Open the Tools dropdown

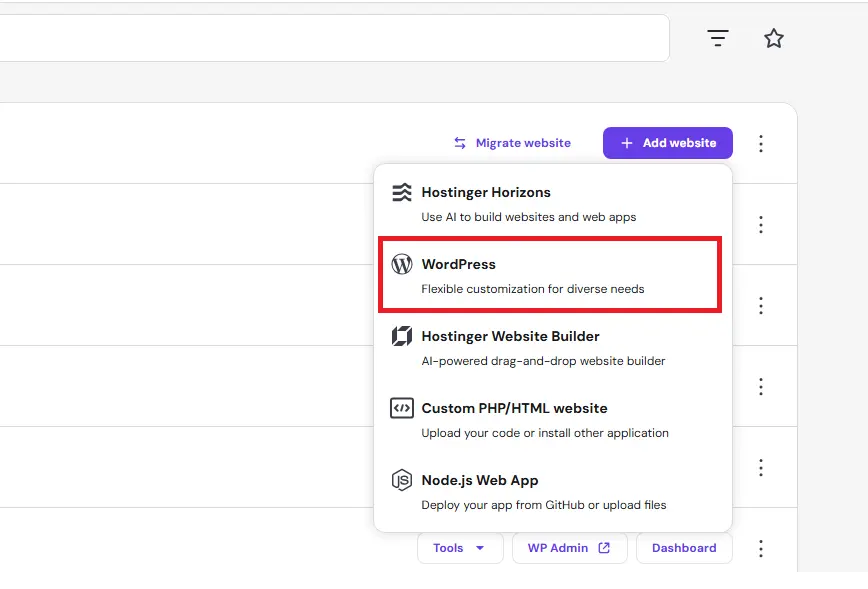point(459,547)
